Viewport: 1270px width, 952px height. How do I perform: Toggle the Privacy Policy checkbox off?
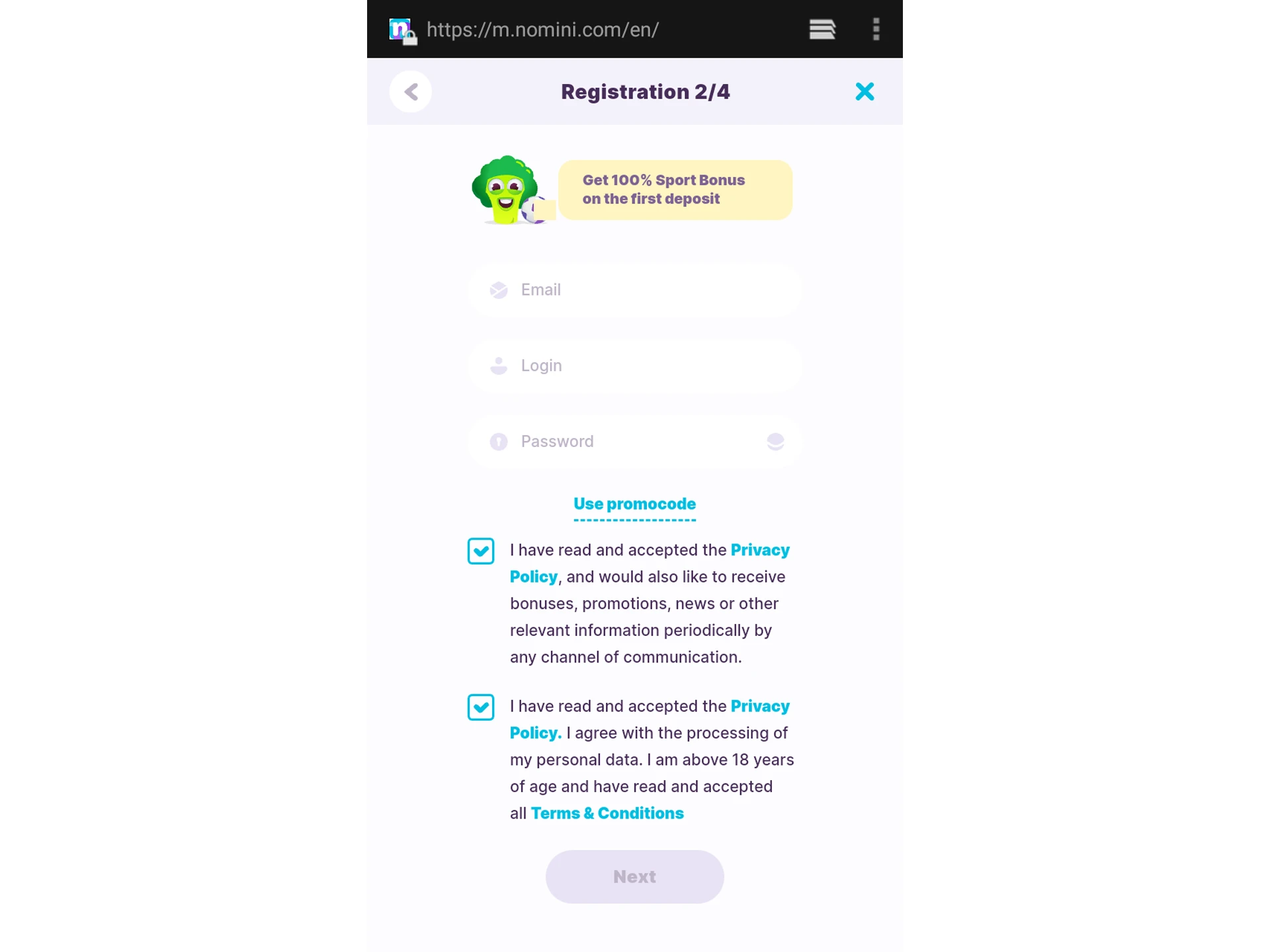click(481, 550)
